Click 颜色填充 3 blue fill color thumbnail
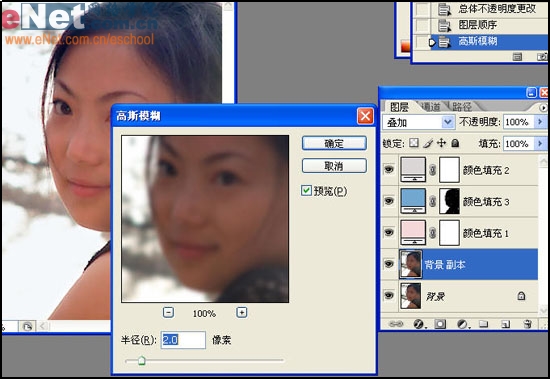Screen dimensions: 550x379 coord(413,201)
